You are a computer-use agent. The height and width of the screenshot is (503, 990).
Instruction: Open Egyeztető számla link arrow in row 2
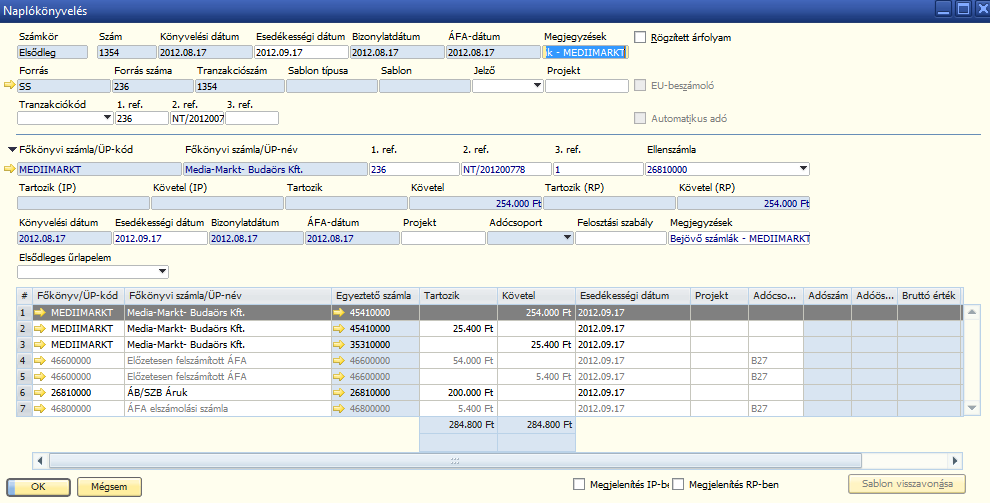point(340,329)
